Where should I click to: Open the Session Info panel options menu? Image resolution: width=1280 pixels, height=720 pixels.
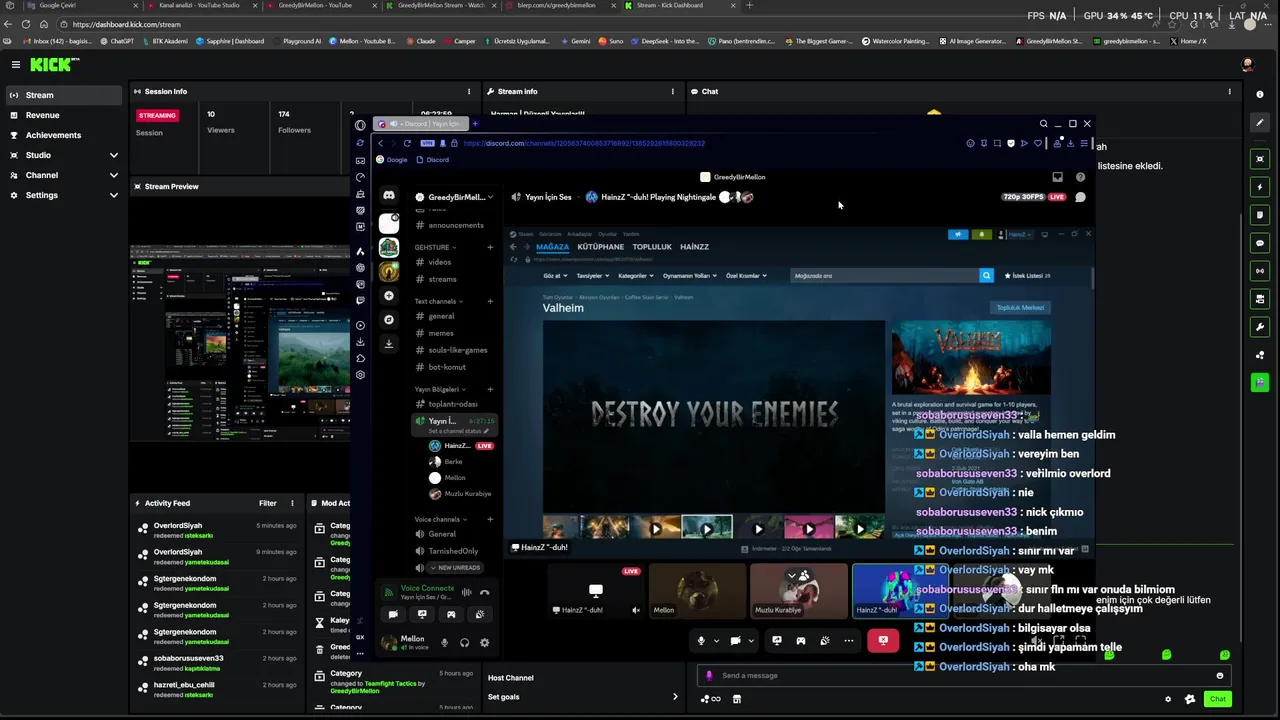click(468, 91)
